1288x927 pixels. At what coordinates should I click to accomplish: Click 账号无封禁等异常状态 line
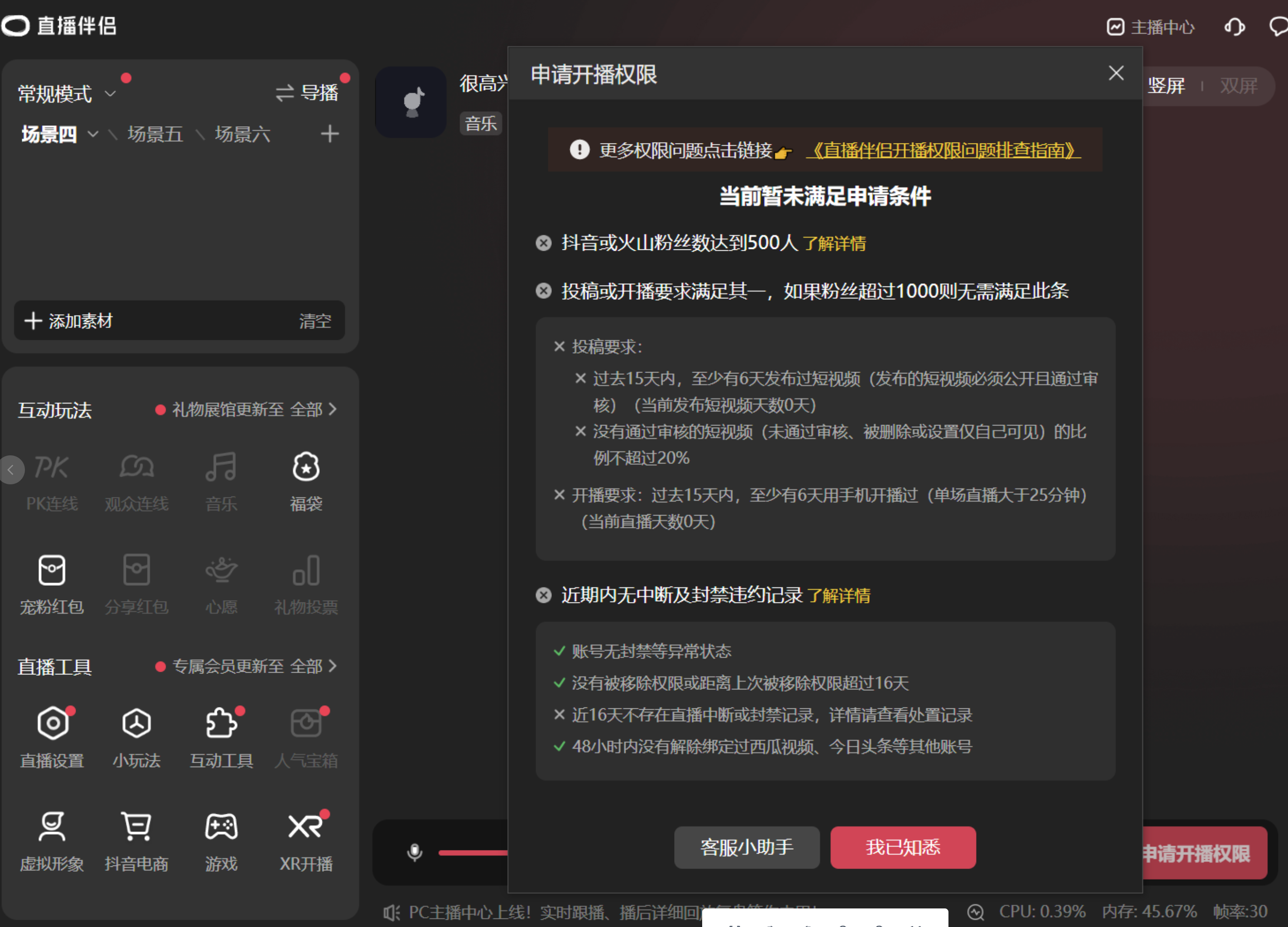click(651, 651)
